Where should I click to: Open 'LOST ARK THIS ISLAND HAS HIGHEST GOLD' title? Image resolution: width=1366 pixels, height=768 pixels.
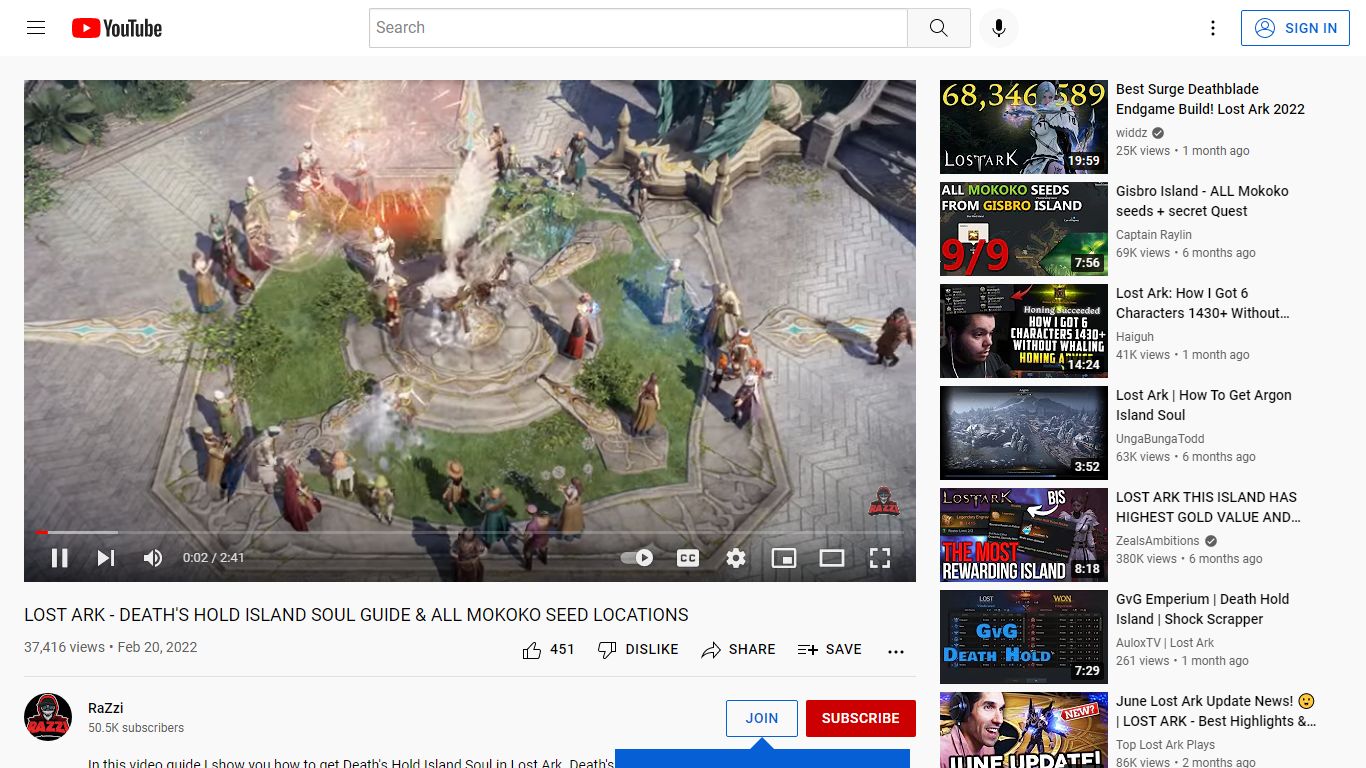pos(1208,507)
